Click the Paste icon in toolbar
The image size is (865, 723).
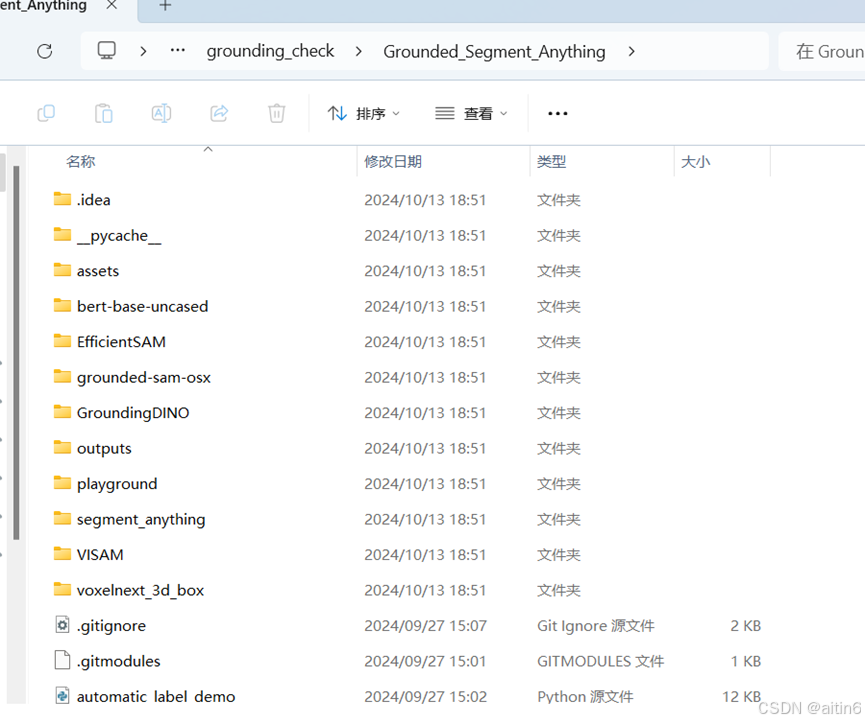point(104,114)
